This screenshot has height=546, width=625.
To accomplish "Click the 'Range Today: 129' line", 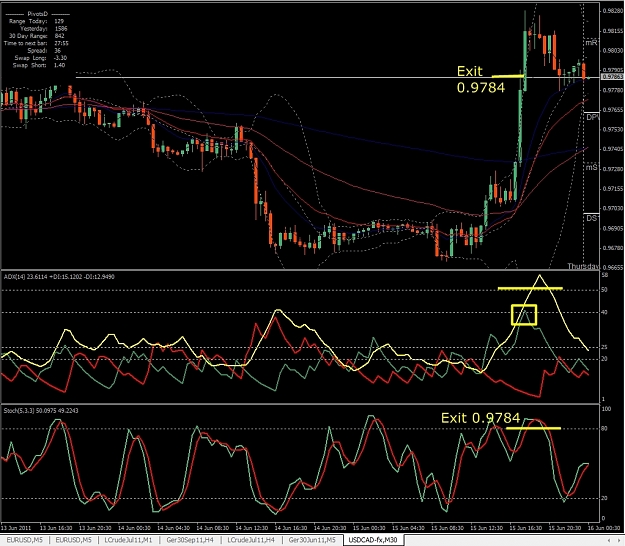I will (36, 21).
